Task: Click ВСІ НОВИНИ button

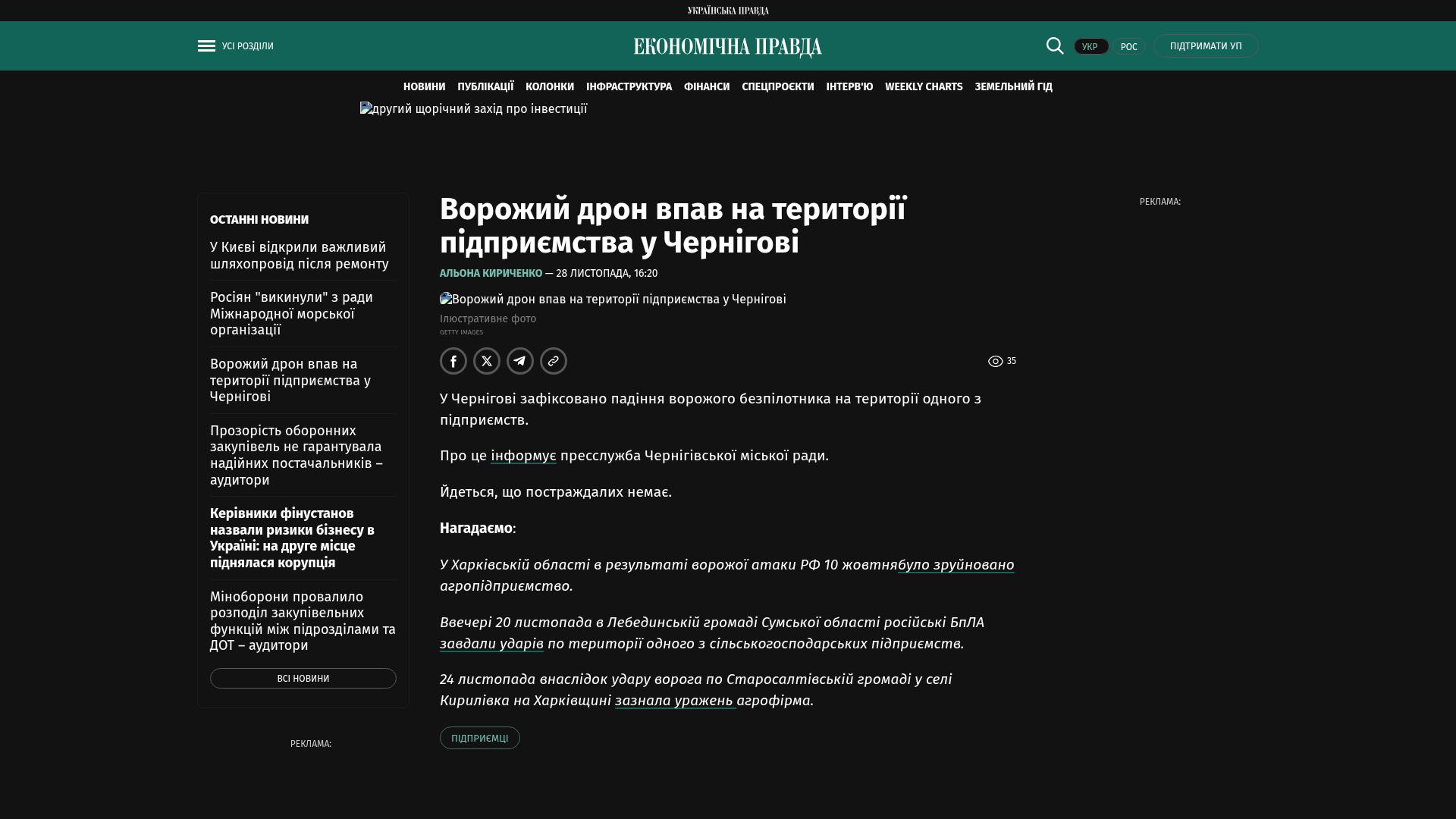Action: (x=303, y=679)
